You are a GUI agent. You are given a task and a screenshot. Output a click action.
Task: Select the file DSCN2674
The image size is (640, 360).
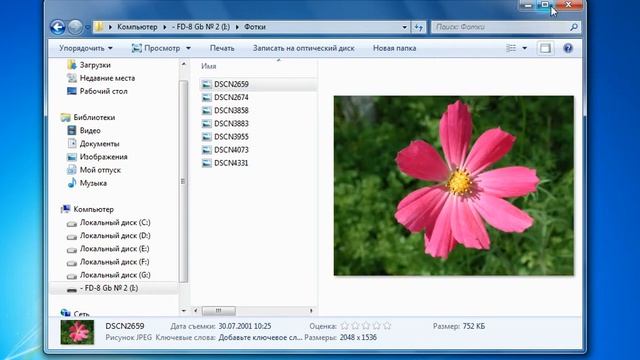231,97
